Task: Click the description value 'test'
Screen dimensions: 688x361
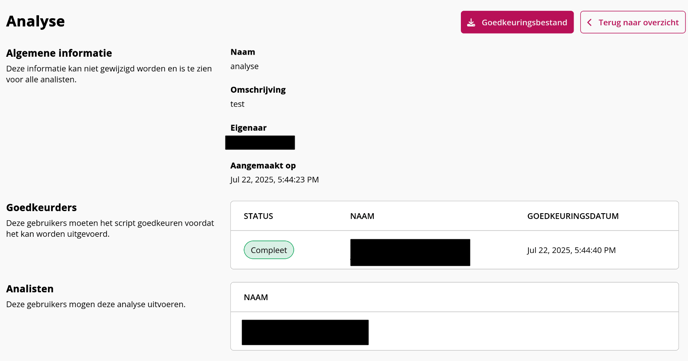Action: (x=237, y=104)
